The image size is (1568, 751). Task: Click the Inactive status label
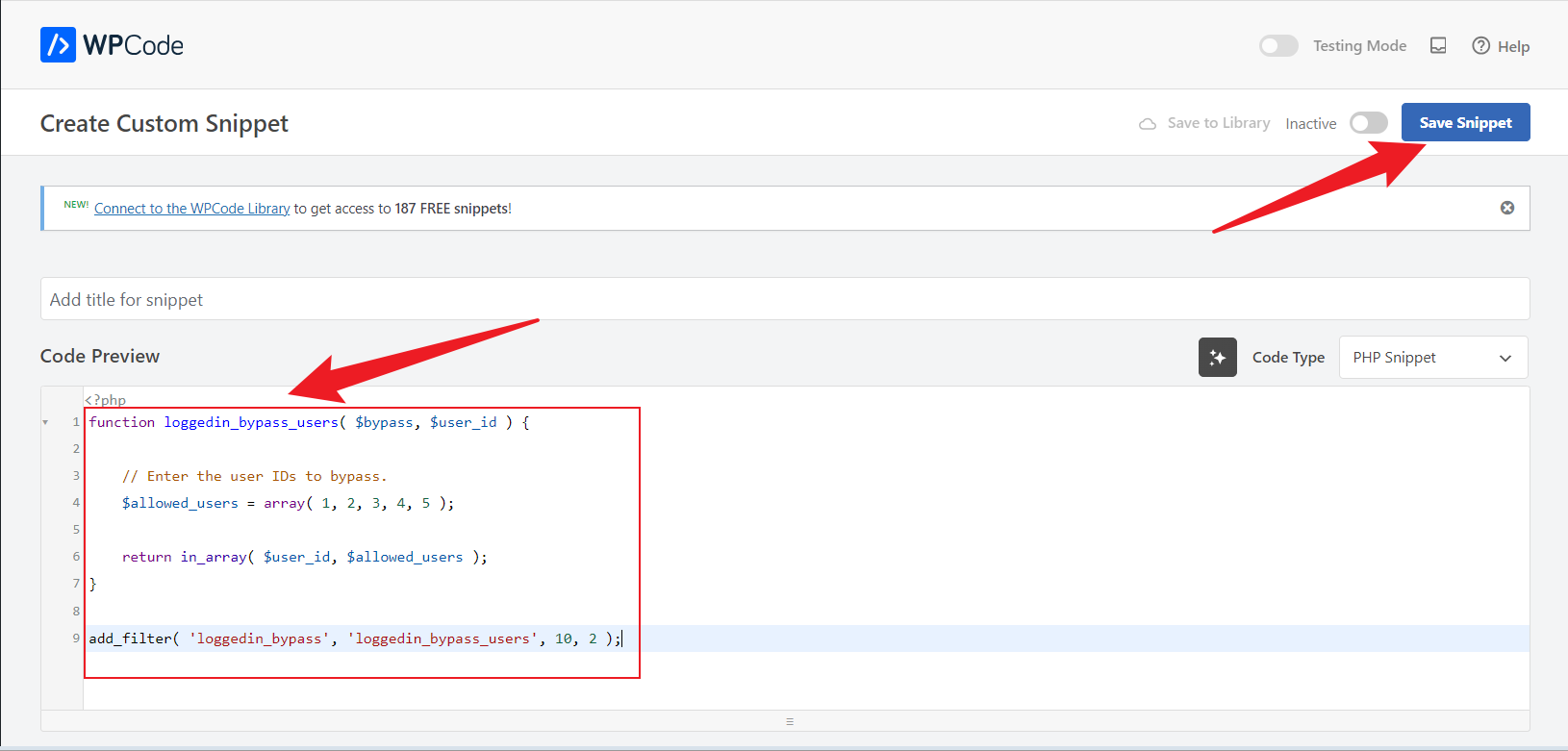click(x=1310, y=123)
